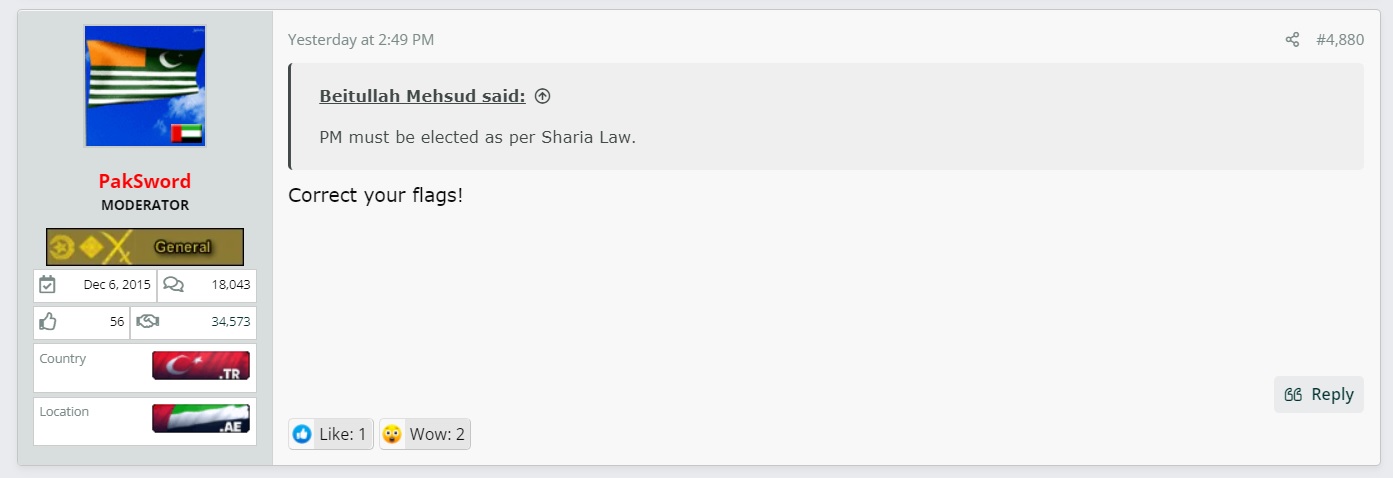Open PakSword's avatar image
The width and height of the screenshot is (1393, 478).
pyautogui.click(x=145, y=86)
